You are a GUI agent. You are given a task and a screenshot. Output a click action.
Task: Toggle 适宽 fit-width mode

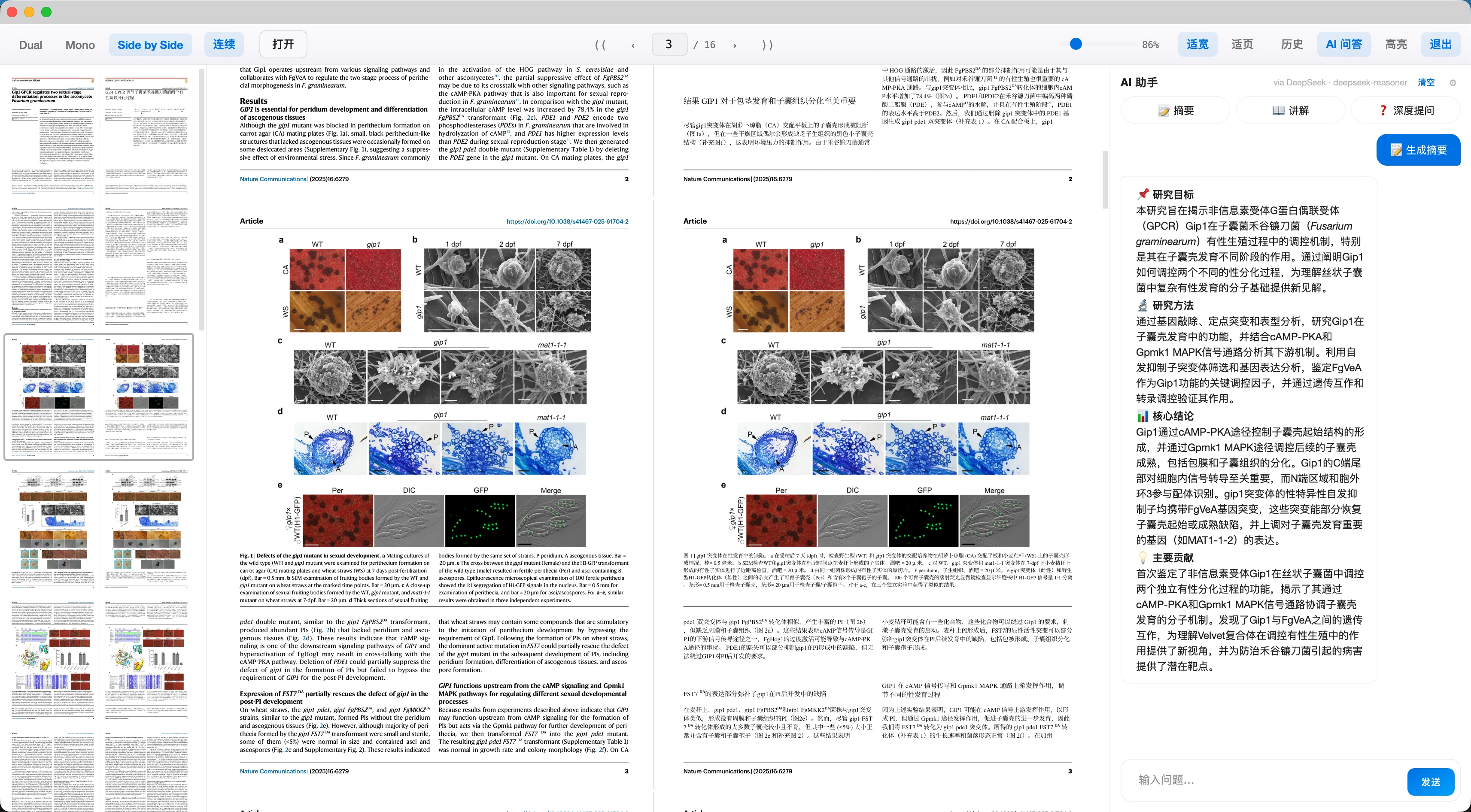point(1197,44)
